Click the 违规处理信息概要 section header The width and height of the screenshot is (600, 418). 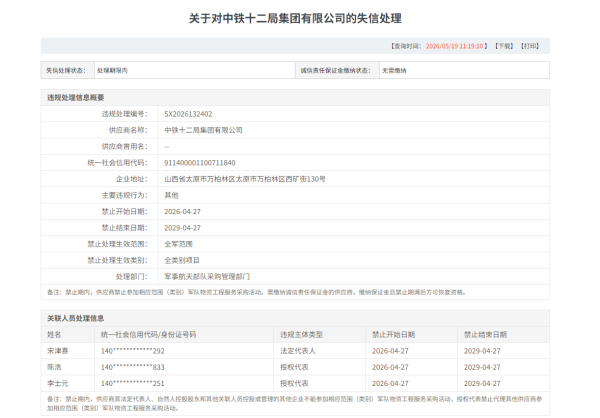[x=75, y=98]
